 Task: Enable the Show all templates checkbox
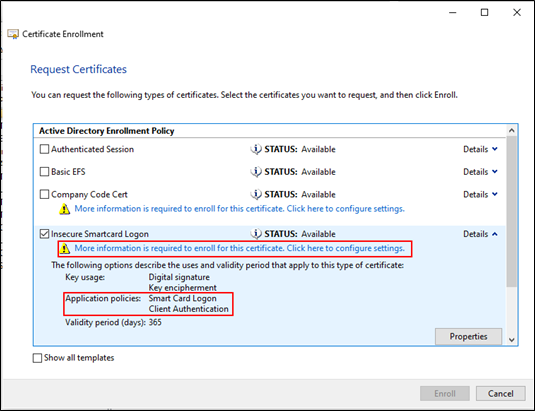point(37,358)
